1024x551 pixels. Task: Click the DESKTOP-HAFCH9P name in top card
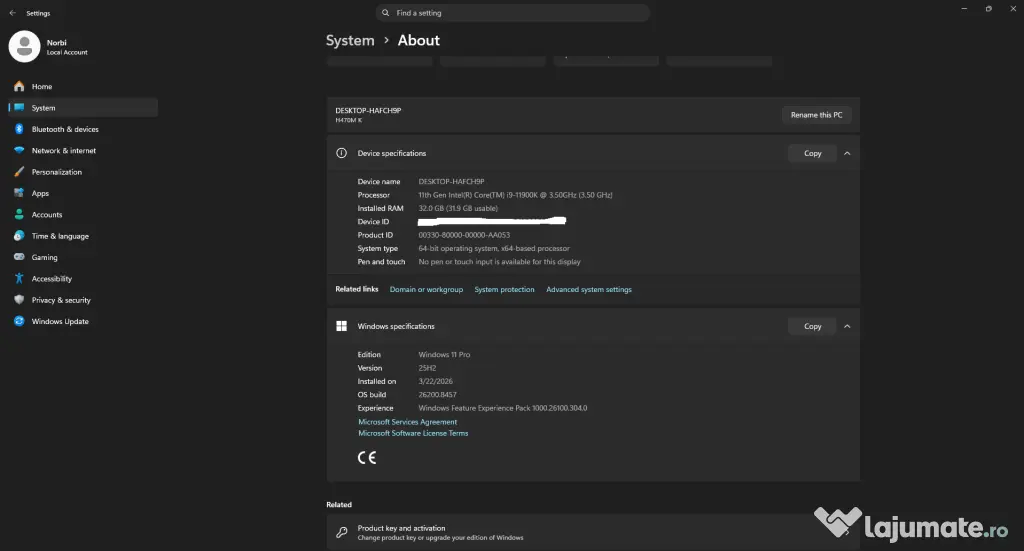coord(368,110)
